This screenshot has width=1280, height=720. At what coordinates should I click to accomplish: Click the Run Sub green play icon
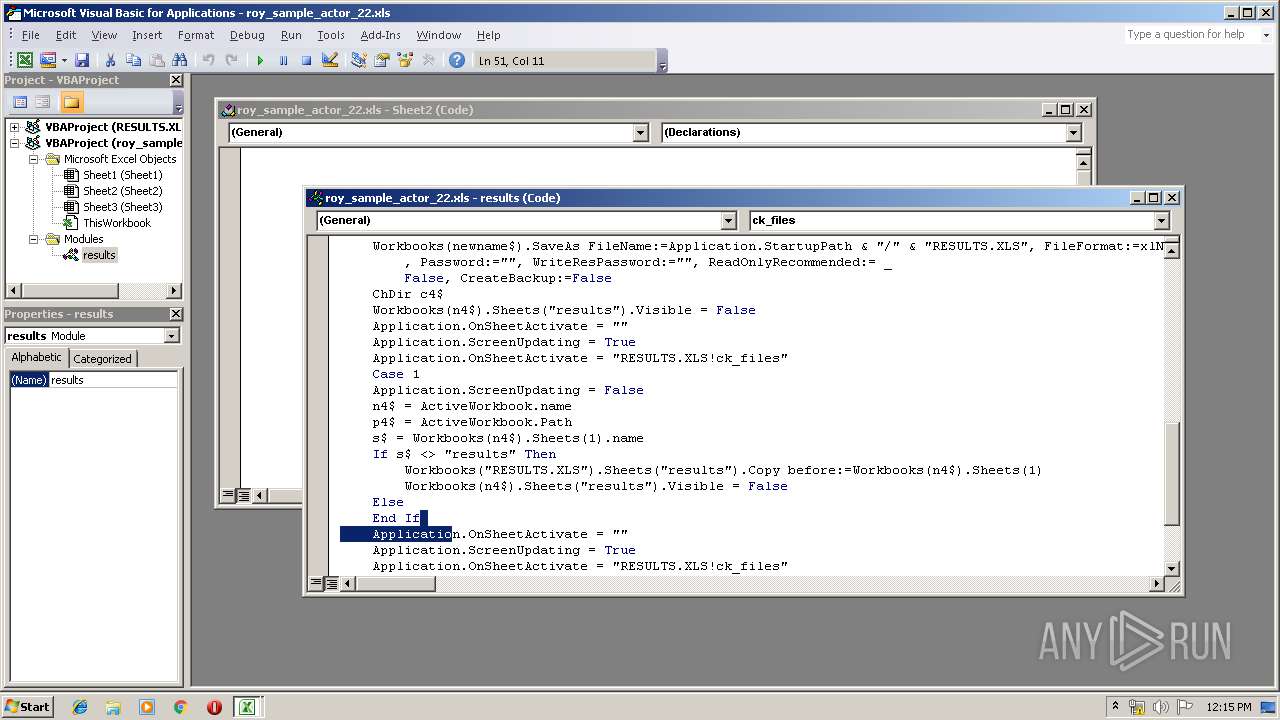point(260,61)
